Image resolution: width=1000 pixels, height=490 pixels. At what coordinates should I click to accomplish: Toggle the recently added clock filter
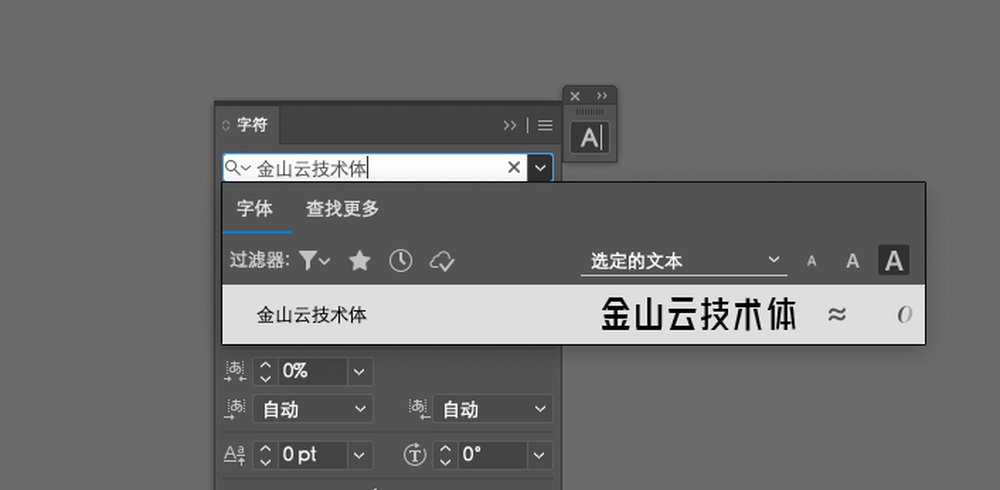pyautogui.click(x=401, y=260)
